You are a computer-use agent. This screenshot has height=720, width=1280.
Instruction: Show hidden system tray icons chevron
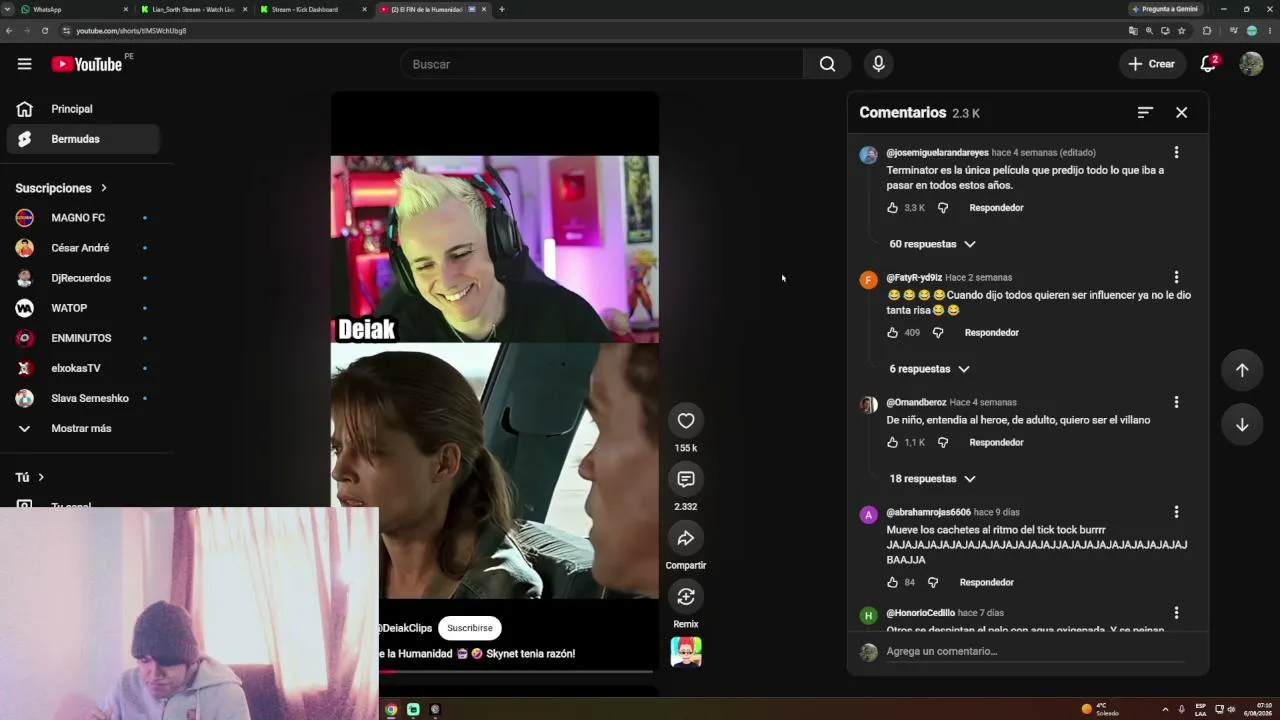(x=1165, y=709)
